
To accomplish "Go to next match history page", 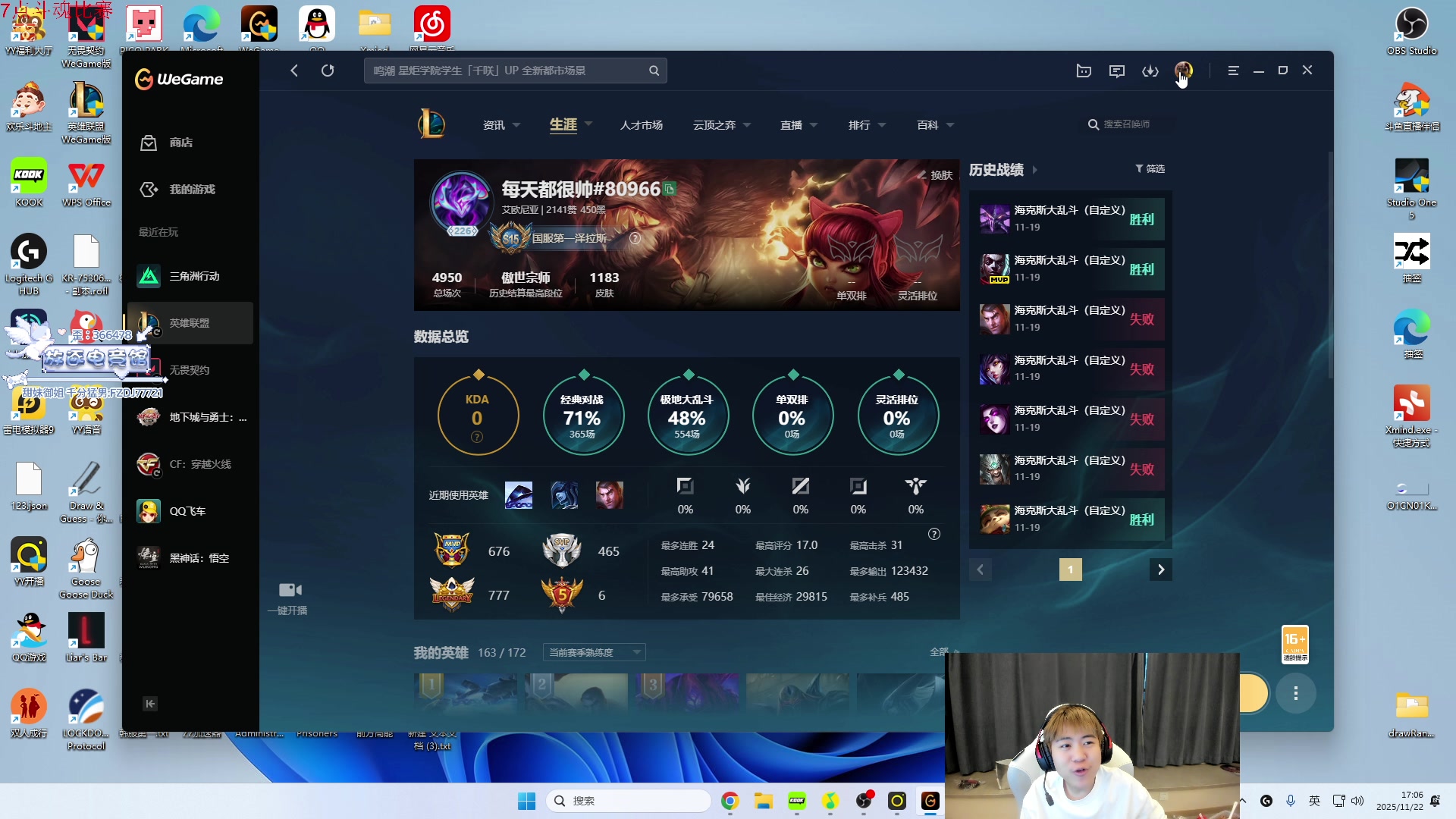I will 1160,570.
